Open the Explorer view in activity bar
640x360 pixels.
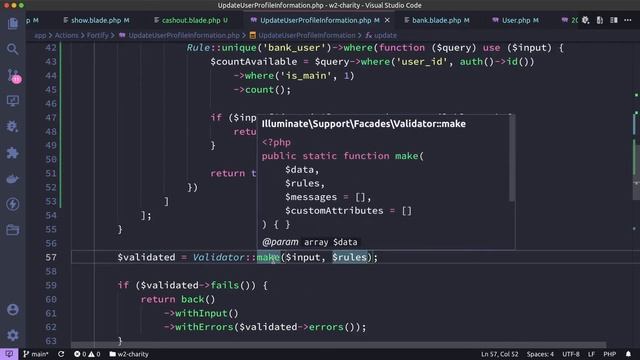coord(13,24)
